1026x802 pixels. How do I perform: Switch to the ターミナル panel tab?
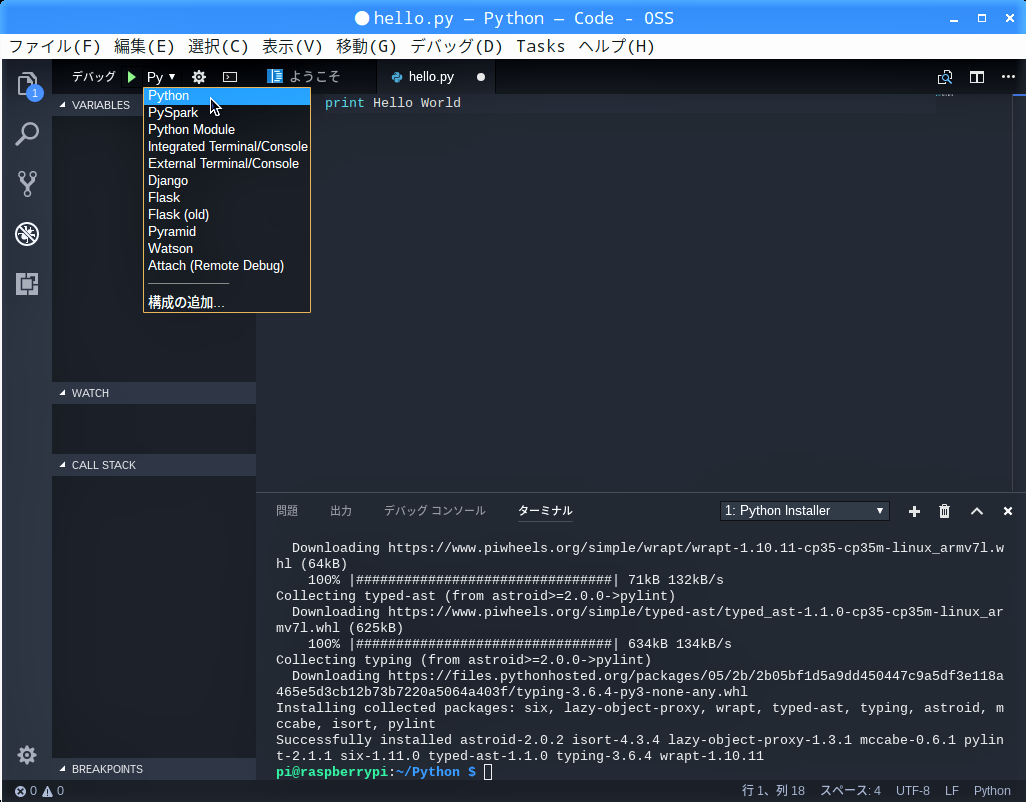point(545,511)
